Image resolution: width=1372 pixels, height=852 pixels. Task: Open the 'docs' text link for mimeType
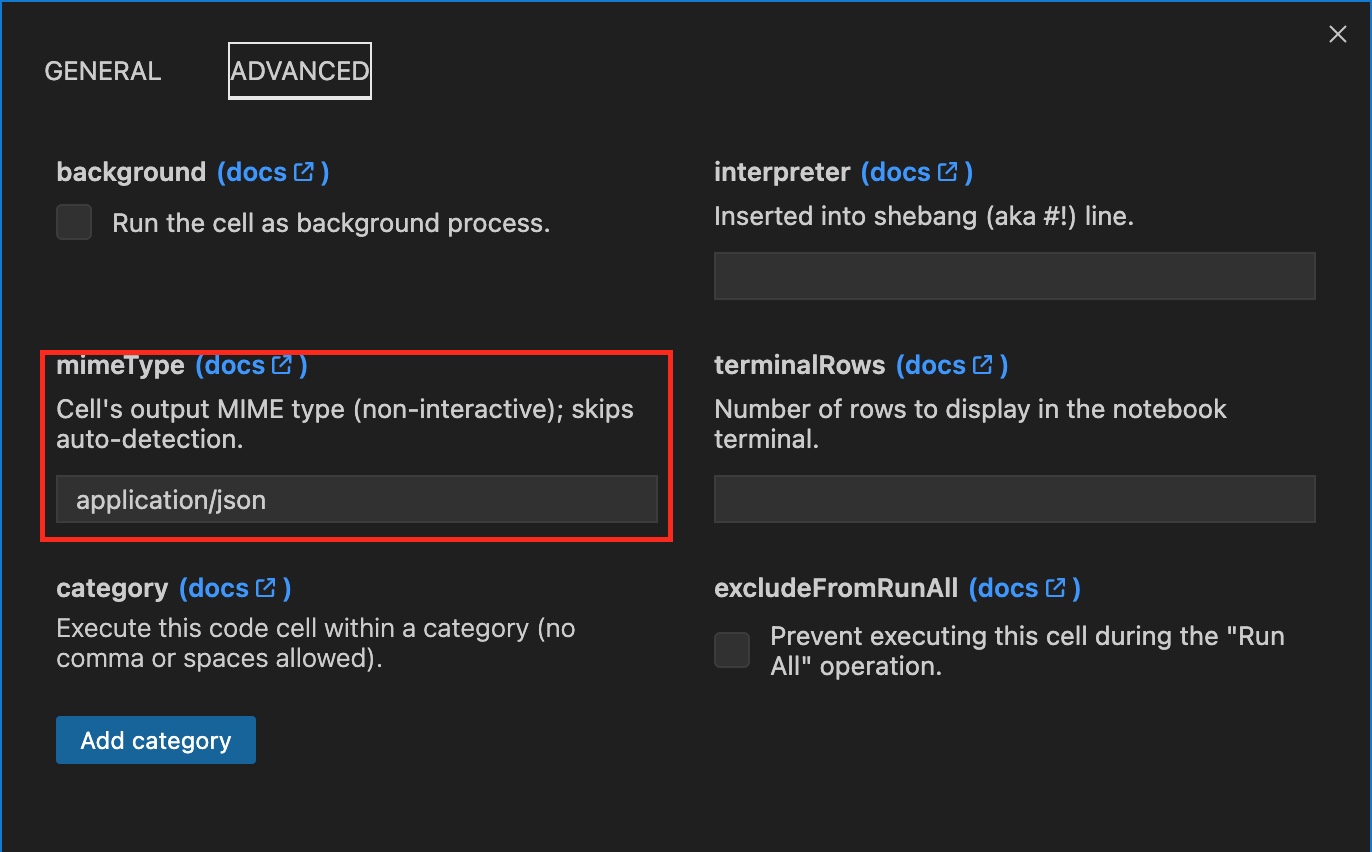234,365
